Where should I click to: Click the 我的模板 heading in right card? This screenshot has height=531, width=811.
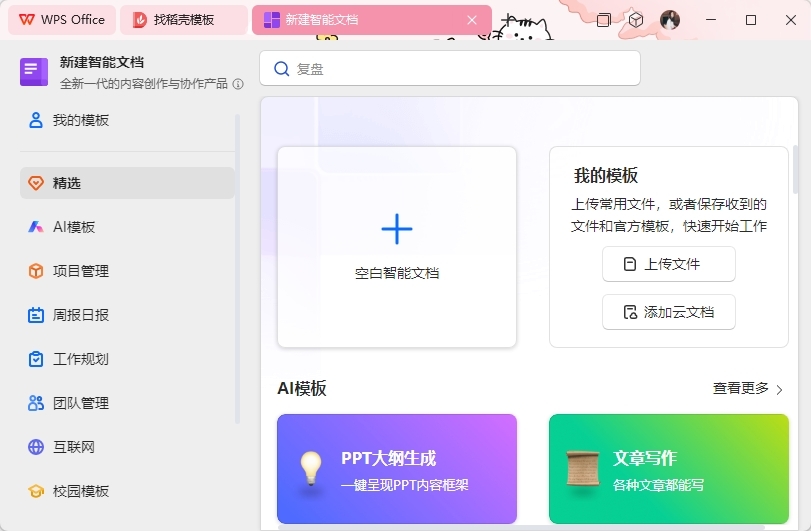click(x=606, y=176)
